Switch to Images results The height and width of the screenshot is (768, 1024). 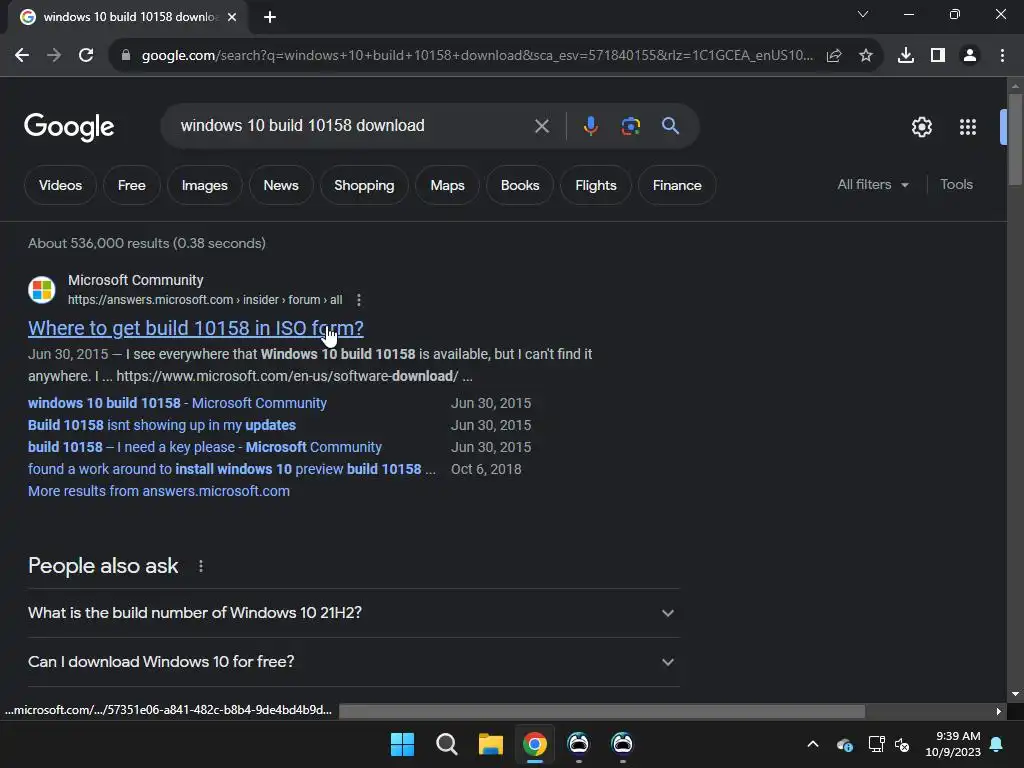204,185
